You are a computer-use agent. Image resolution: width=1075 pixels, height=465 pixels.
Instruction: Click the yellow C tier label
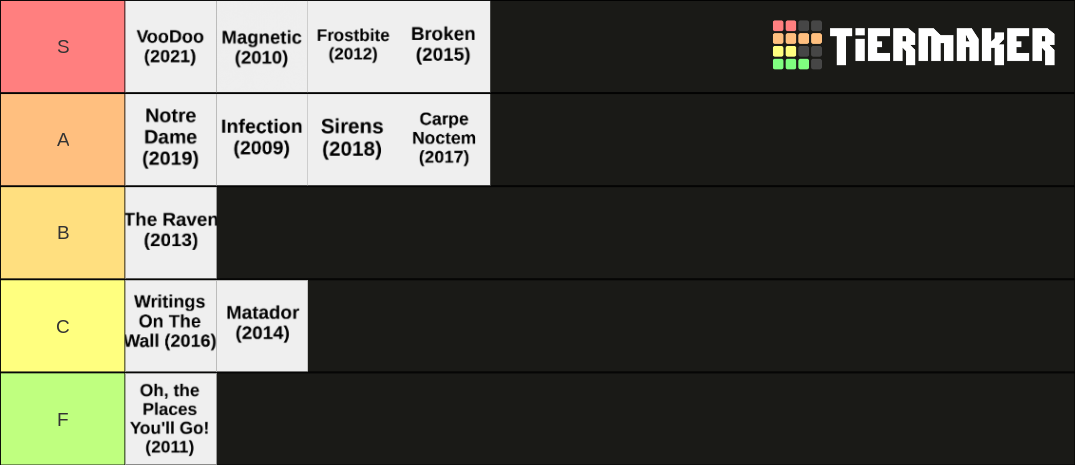[62, 326]
